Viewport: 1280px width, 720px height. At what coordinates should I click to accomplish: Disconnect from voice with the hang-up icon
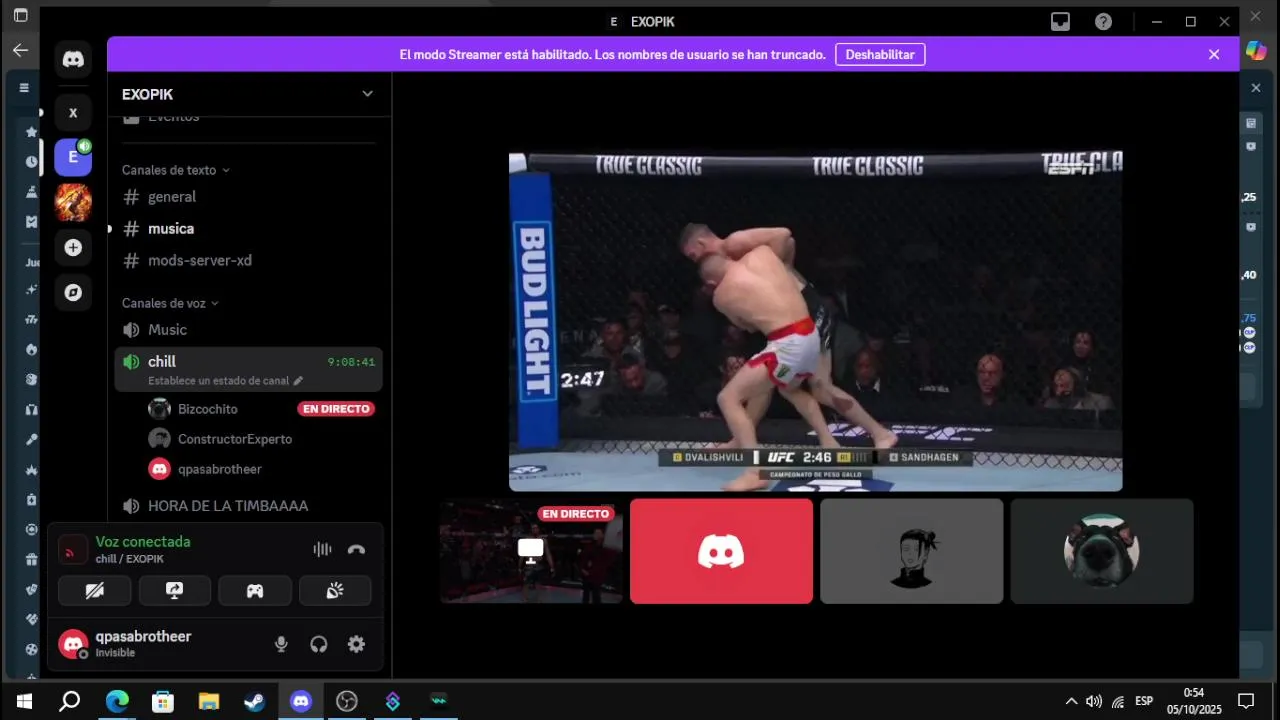click(356, 549)
